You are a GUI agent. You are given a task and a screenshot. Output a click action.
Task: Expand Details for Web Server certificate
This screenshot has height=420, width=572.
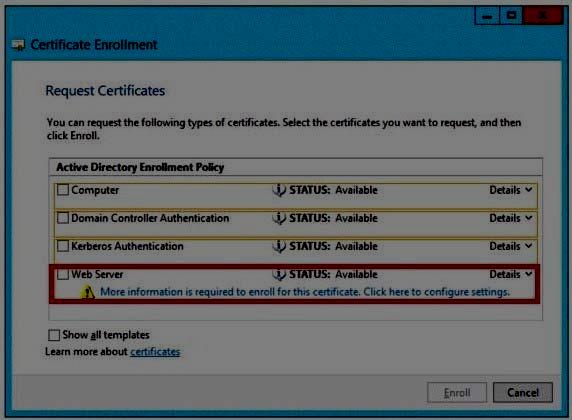point(511,274)
